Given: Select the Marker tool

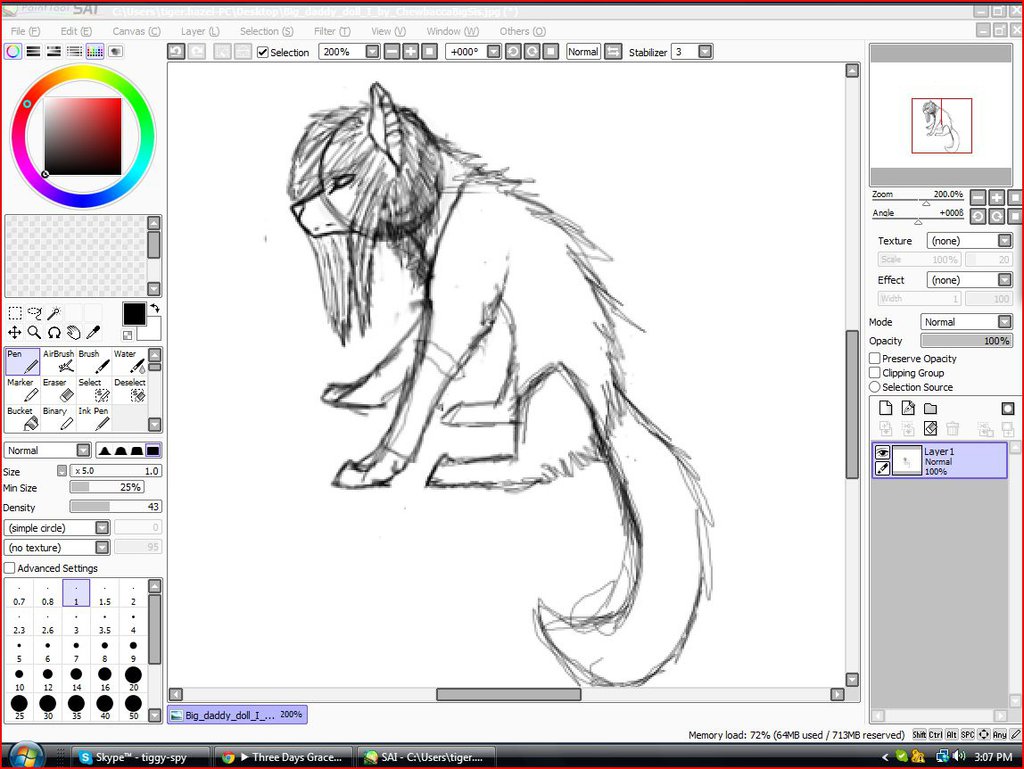Looking at the screenshot, I should pos(22,390).
